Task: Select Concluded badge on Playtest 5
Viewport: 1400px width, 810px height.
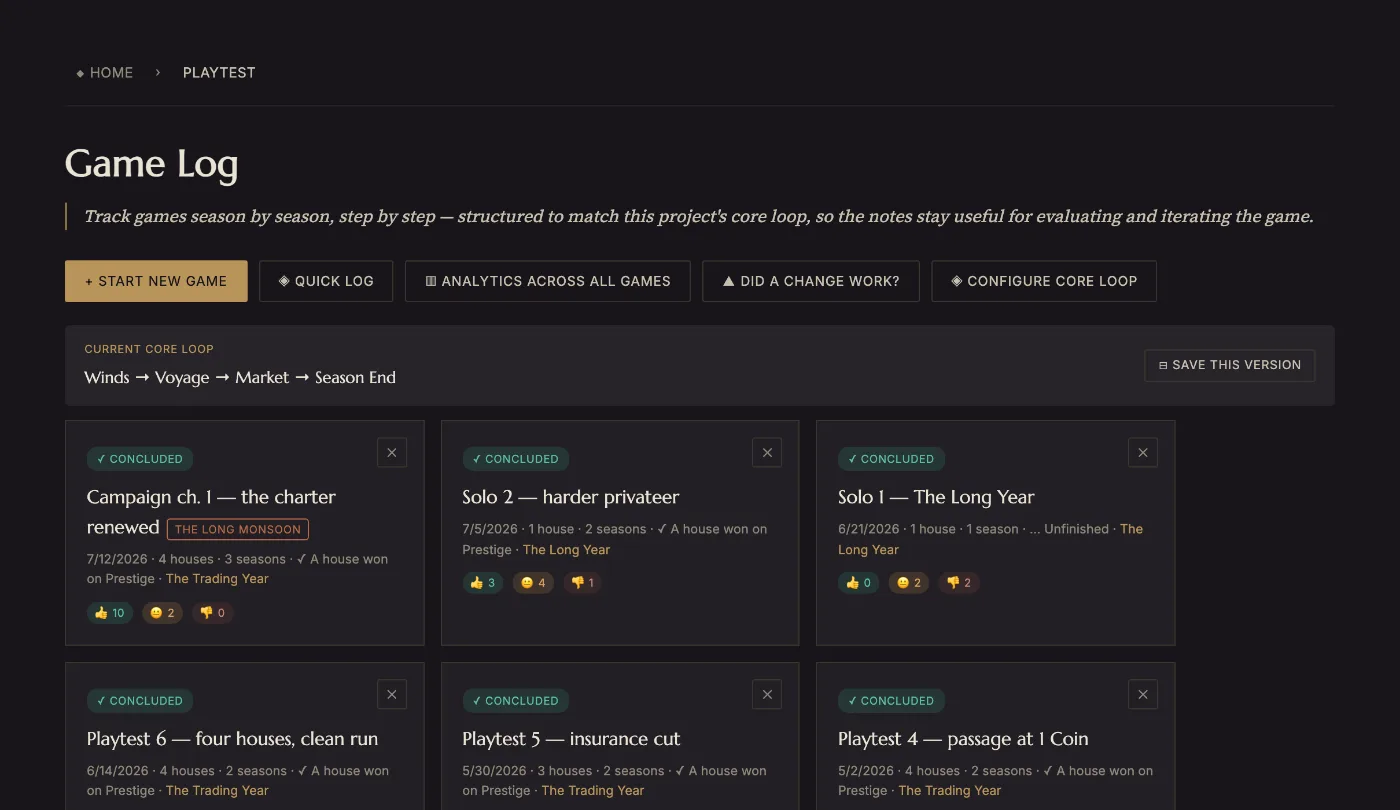Action: tap(516, 701)
